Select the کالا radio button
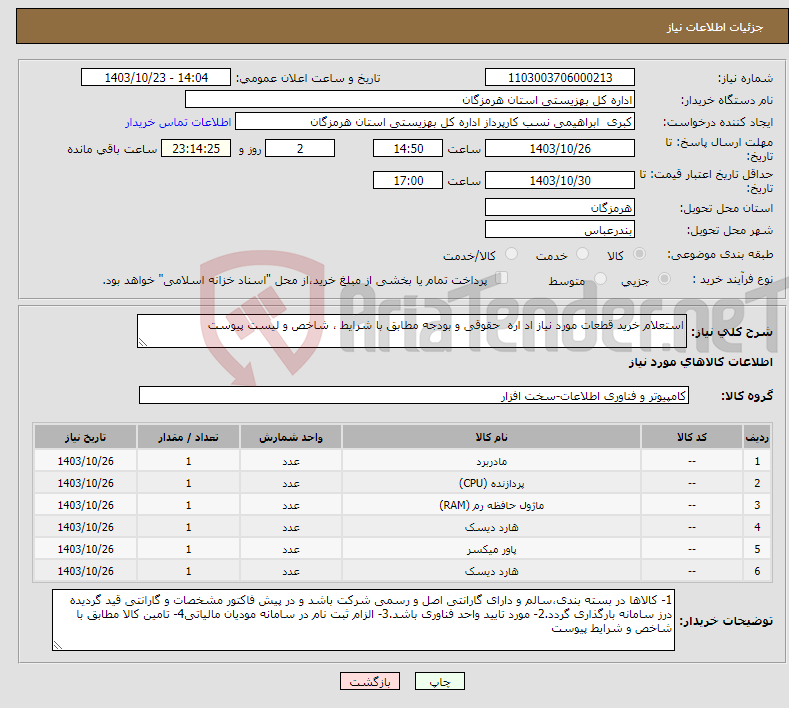 [639, 254]
